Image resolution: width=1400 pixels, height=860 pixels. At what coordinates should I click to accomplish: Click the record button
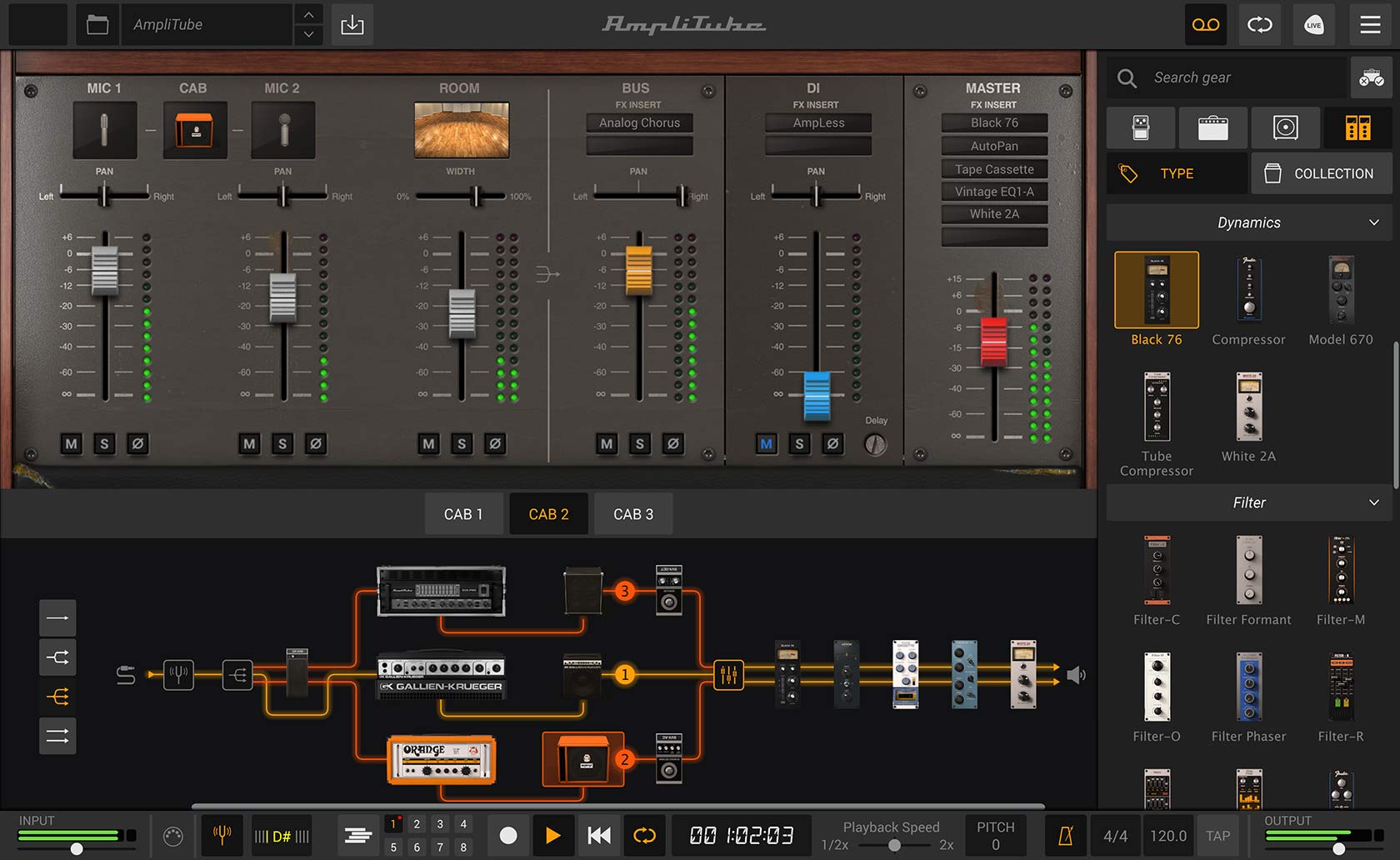508,835
